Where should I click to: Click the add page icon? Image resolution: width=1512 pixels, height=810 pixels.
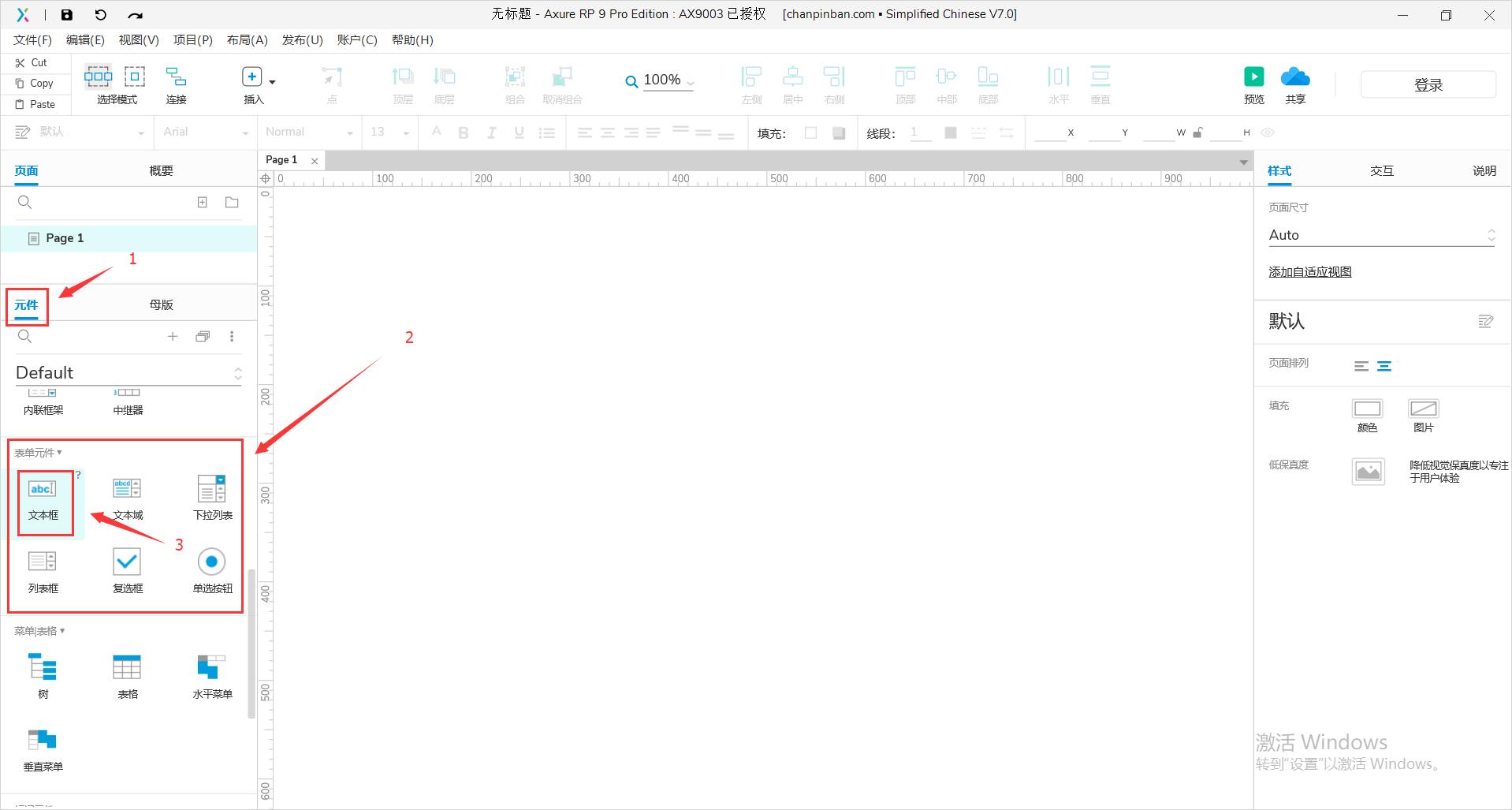203,203
